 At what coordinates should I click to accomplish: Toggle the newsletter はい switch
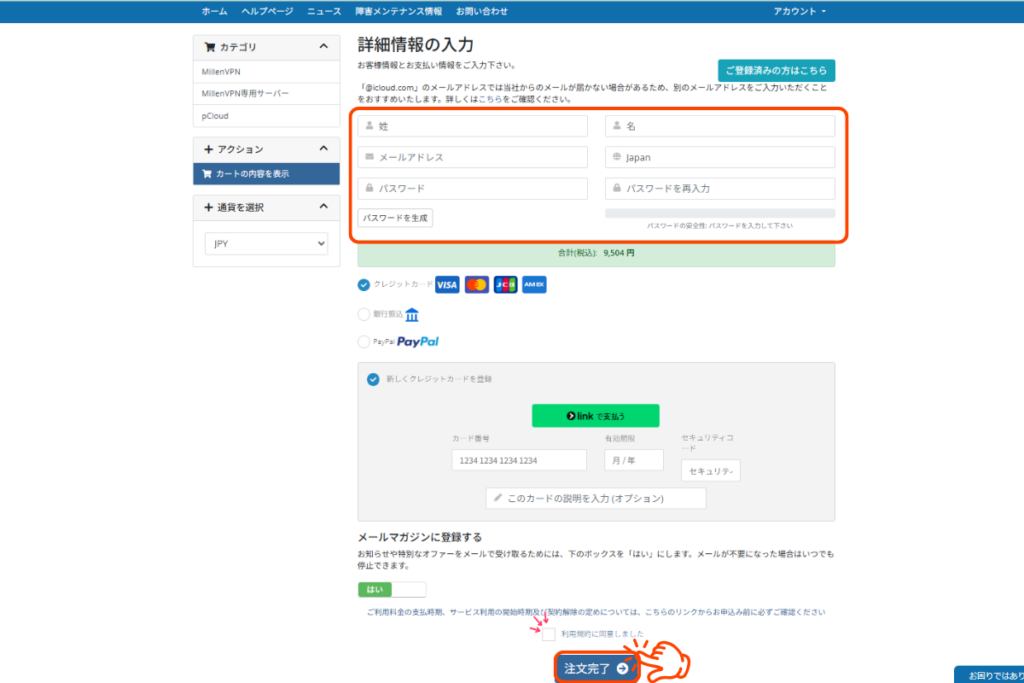point(392,590)
